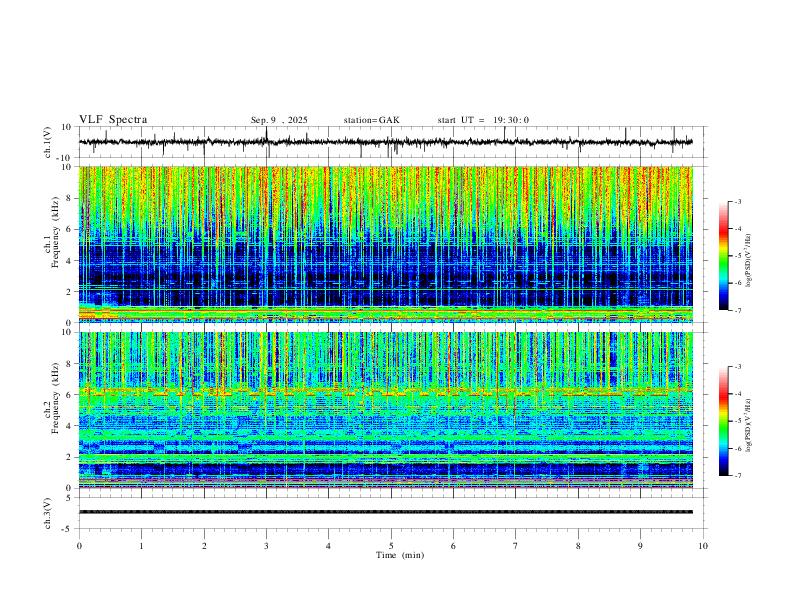The height and width of the screenshot is (612, 792).
Task: Click the 'ch.1(V)' waveform axis label
Action: point(48,142)
